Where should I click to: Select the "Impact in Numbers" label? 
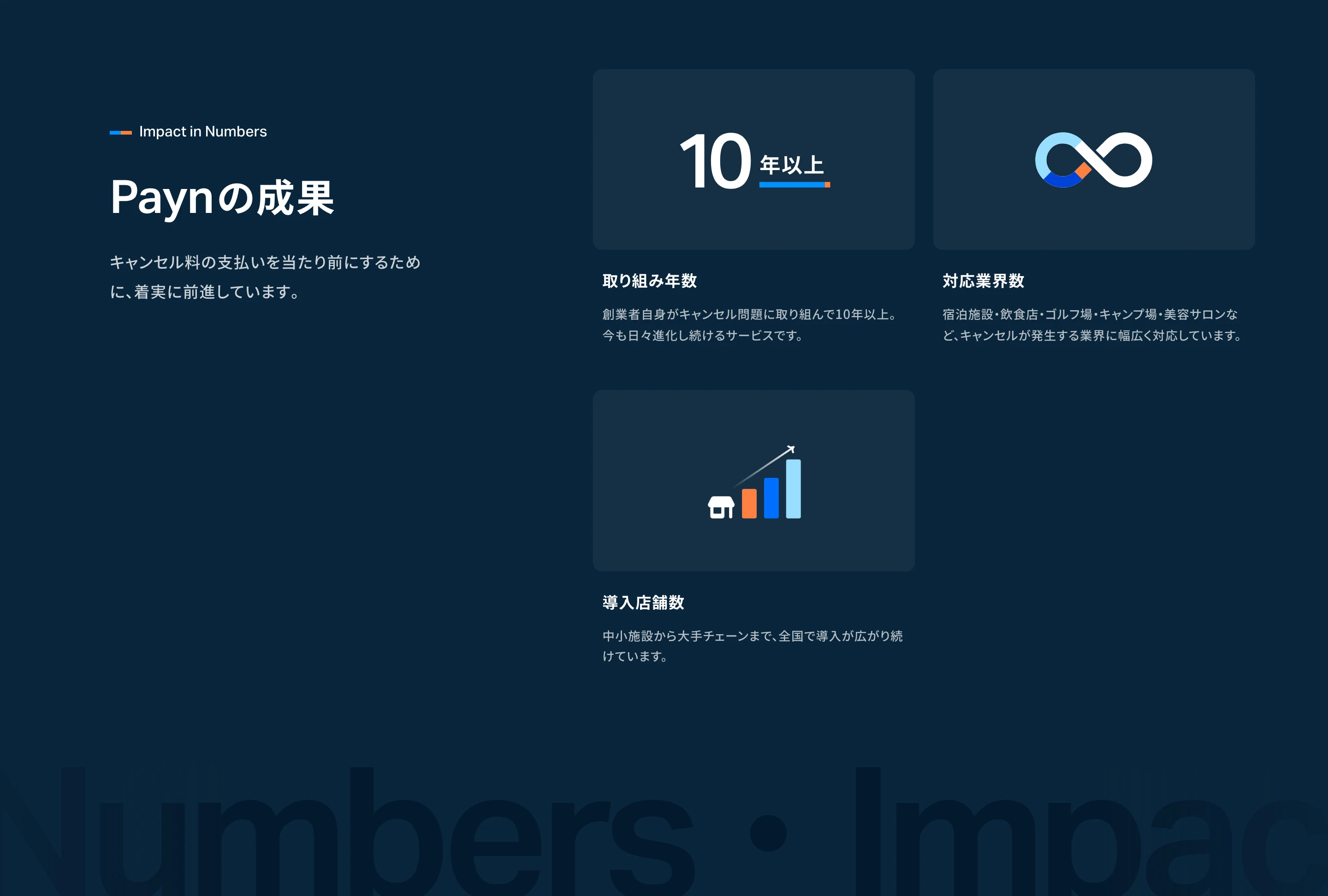point(203,132)
